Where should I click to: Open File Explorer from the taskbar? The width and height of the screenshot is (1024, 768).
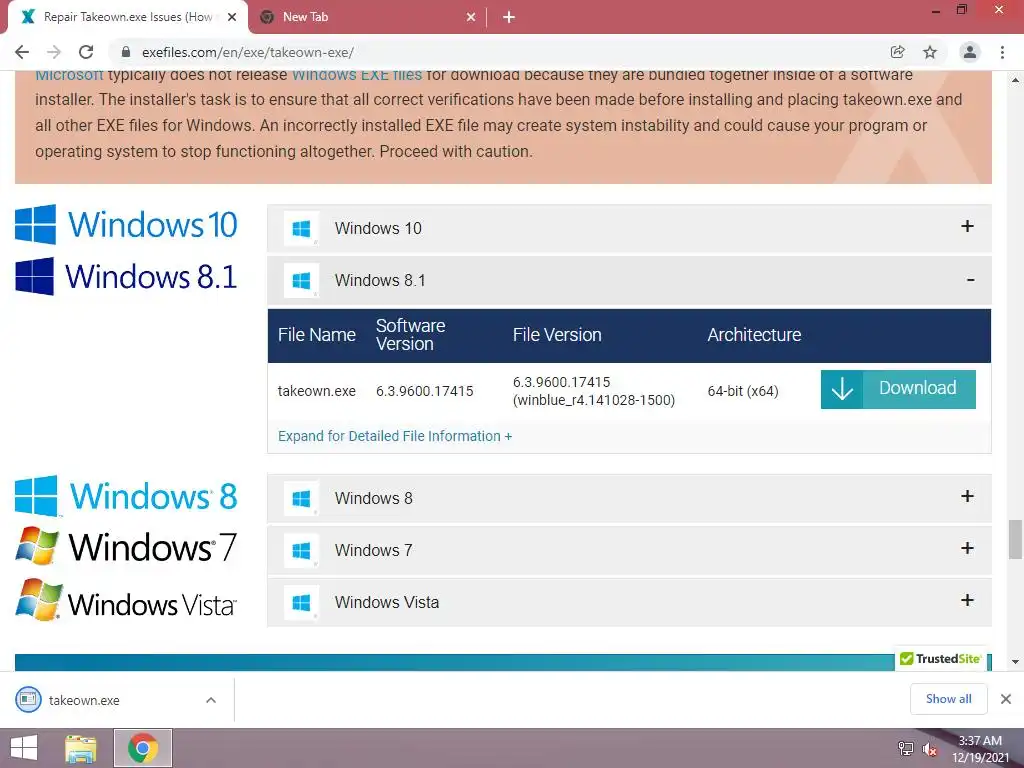coord(81,748)
